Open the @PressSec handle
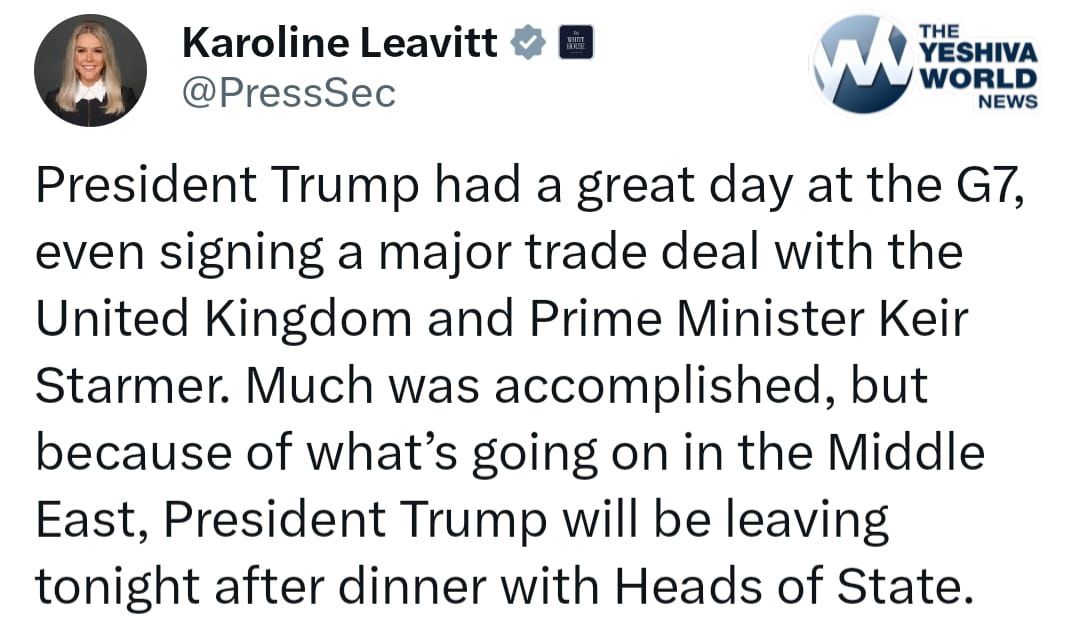The height and width of the screenshot is (636, 1080). pyautogui.click(x=289, y=93)
